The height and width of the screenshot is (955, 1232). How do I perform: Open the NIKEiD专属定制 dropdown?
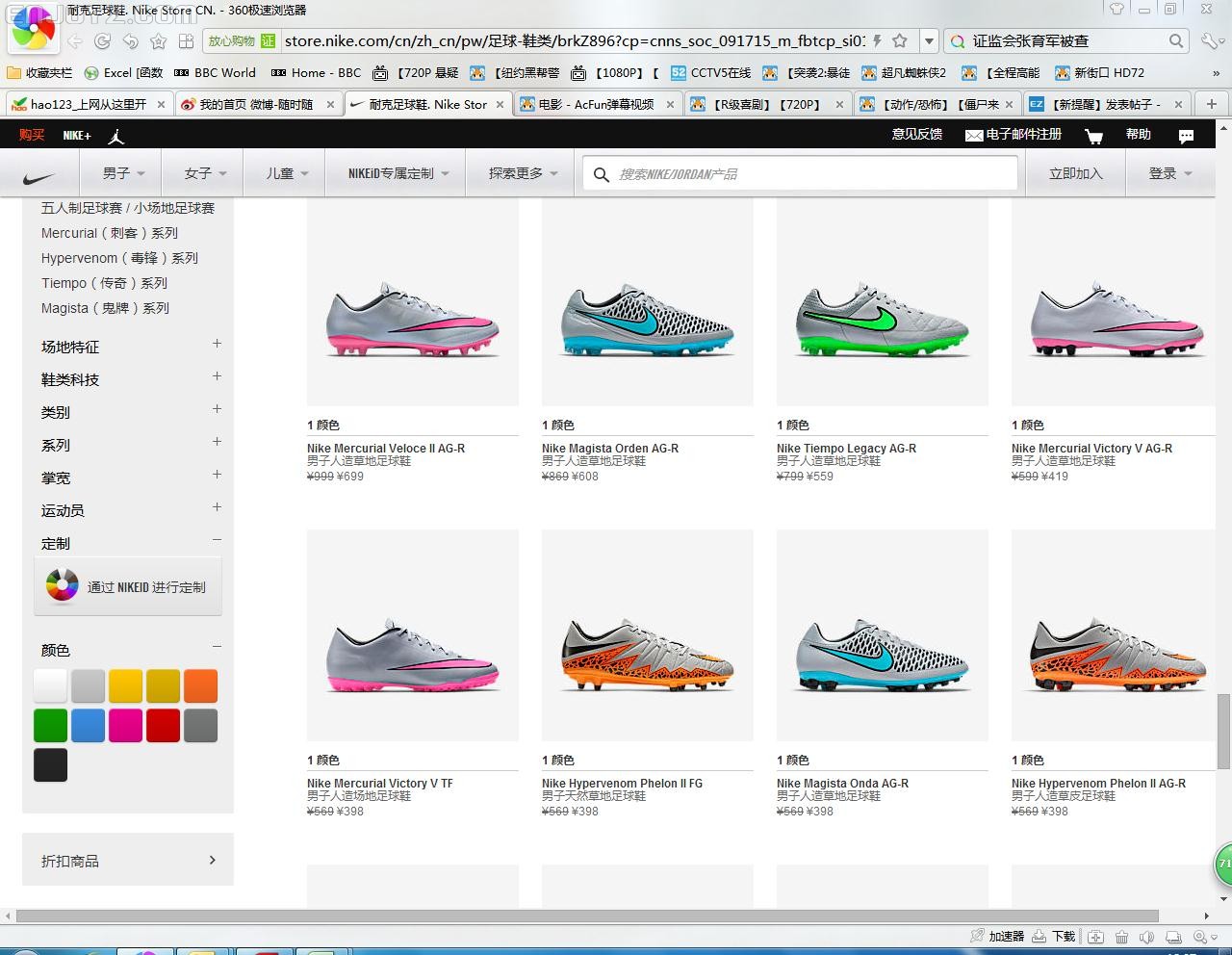(x=398, y=174)
